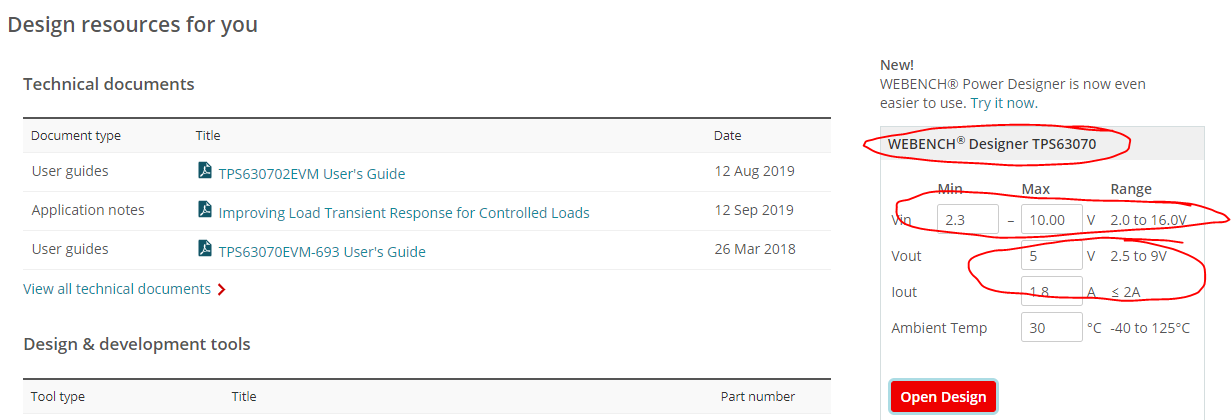Open the TPS63070EVM-693 User's Guide document
This screenshot has height=420, width=1232.
point(322,251)
